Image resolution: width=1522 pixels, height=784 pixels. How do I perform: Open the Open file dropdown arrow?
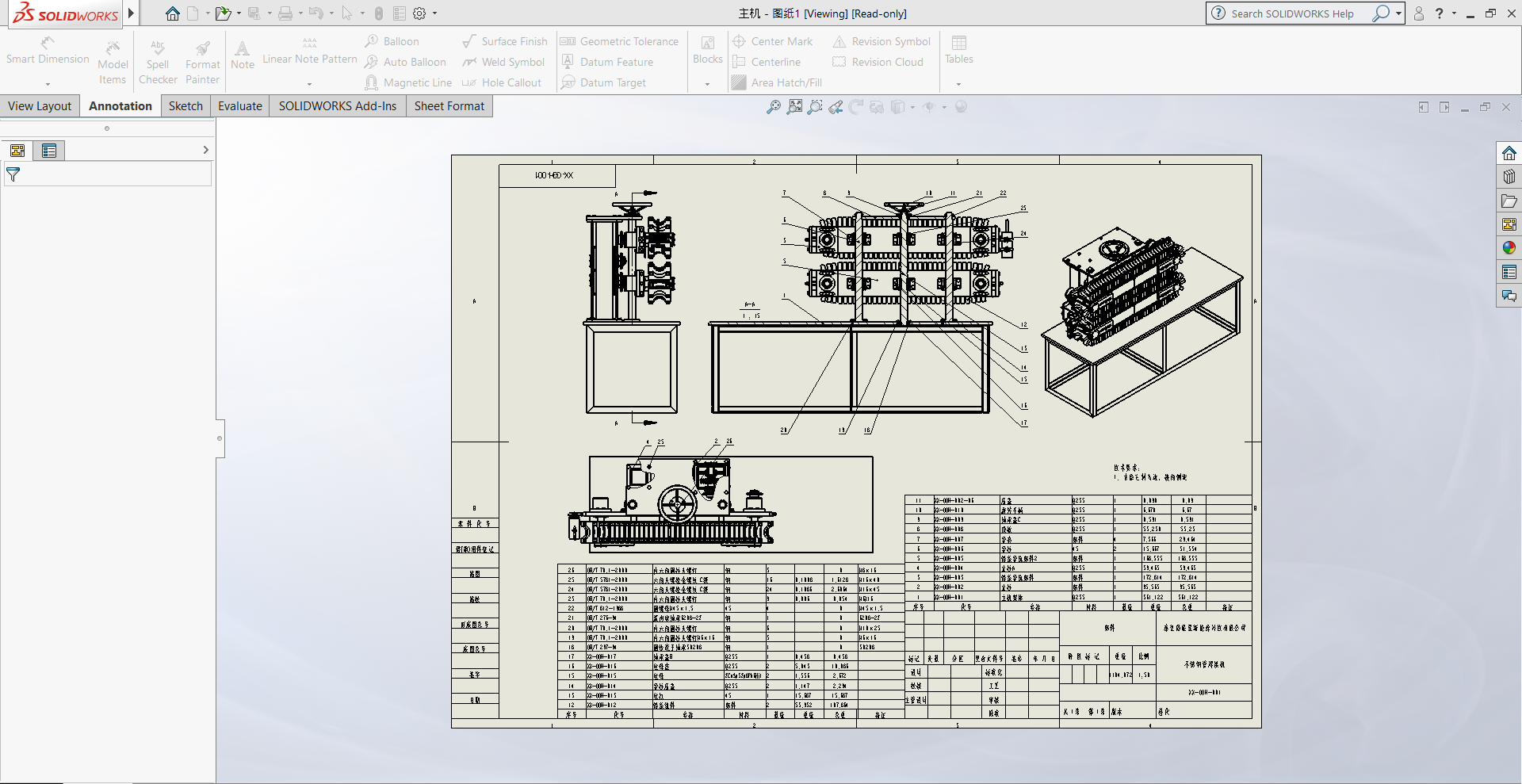point(239,13)
